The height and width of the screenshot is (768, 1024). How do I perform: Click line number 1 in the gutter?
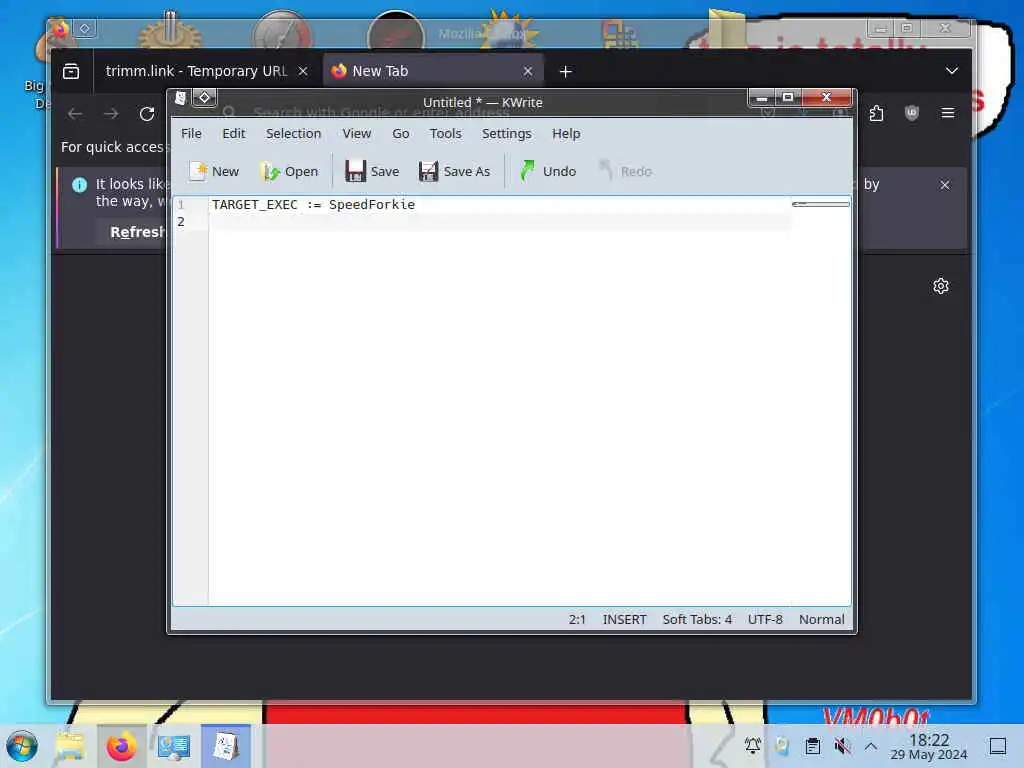(181, 204)
